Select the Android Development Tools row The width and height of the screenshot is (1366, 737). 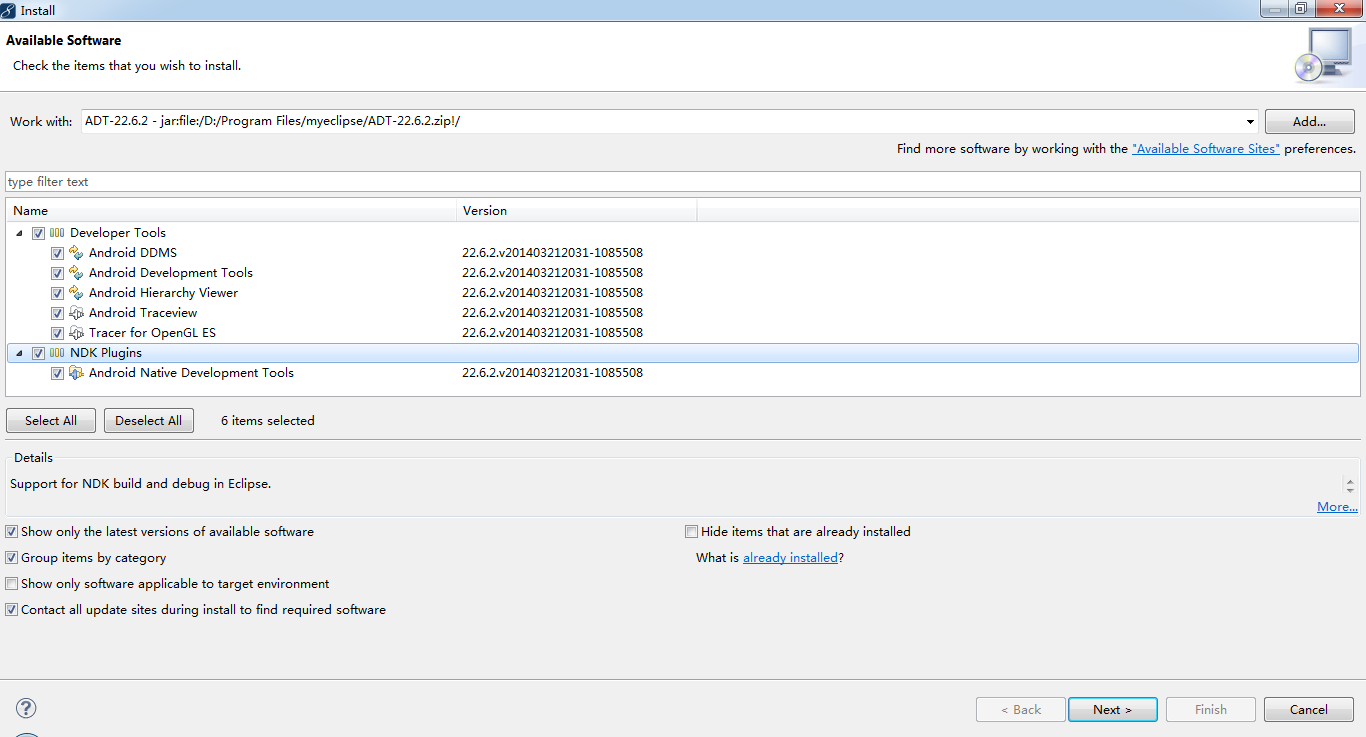tap(171, 273)
